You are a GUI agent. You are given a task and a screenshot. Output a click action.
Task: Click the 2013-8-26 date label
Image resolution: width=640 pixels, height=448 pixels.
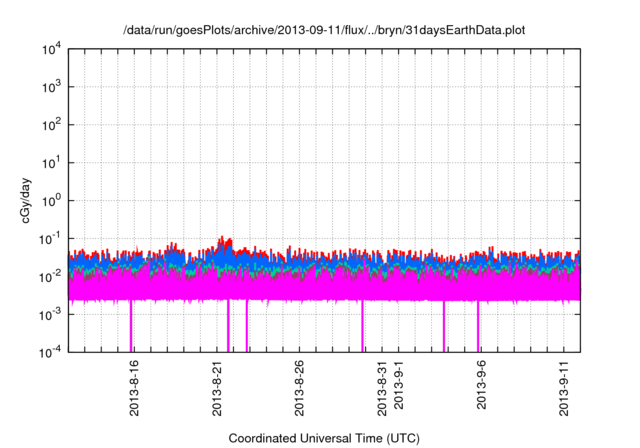[x=299, y=388]
